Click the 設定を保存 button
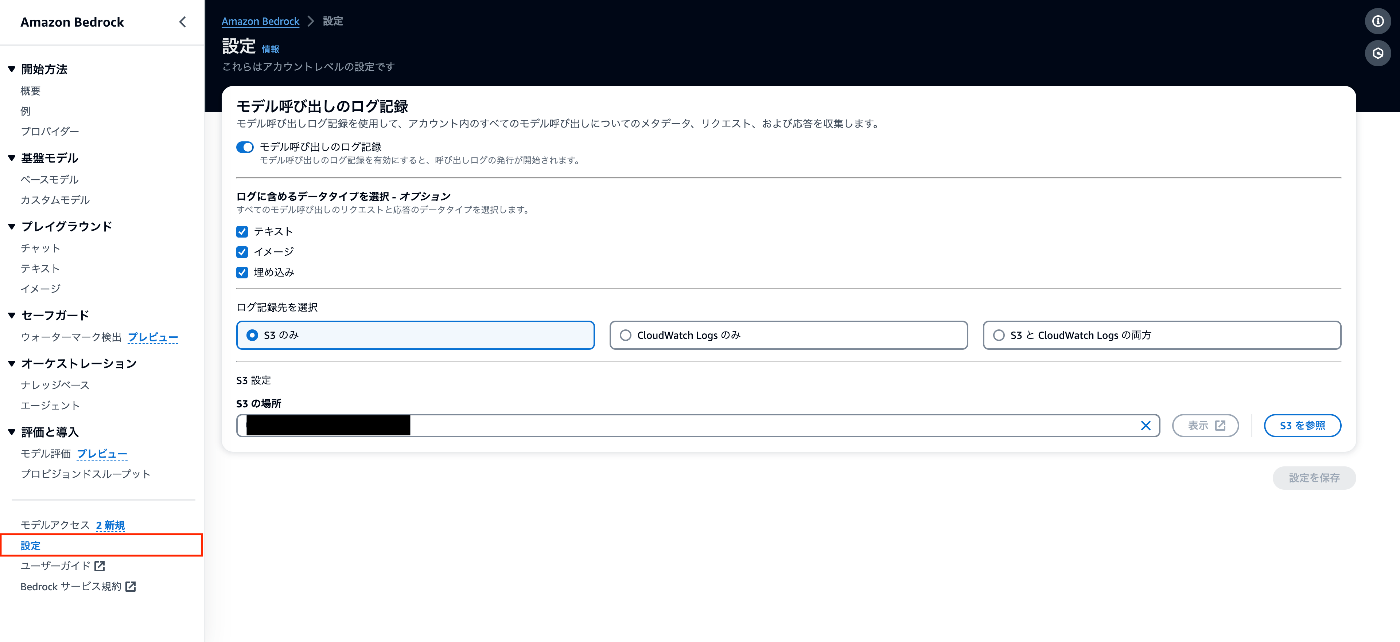Image resolution: width=1400 pixels, height=642 pixels. pyautogui.click(x=1314, y=478)
